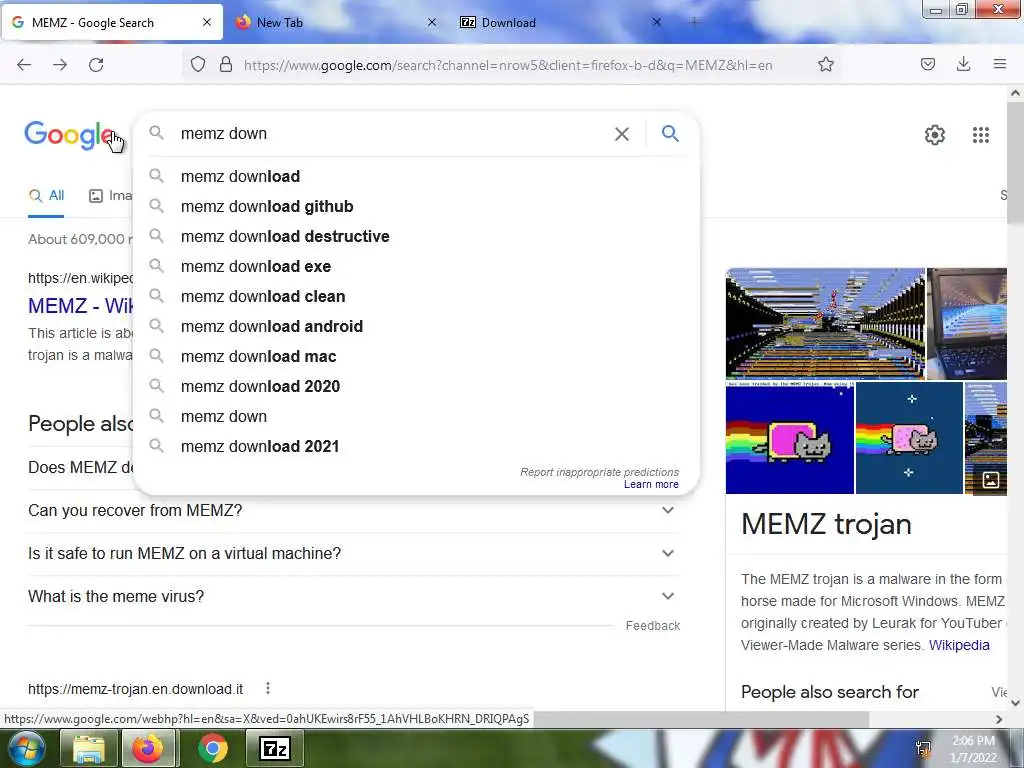Click the Feedback link under questions
This screenshot has width=1024, height=768.
(652, 626)
